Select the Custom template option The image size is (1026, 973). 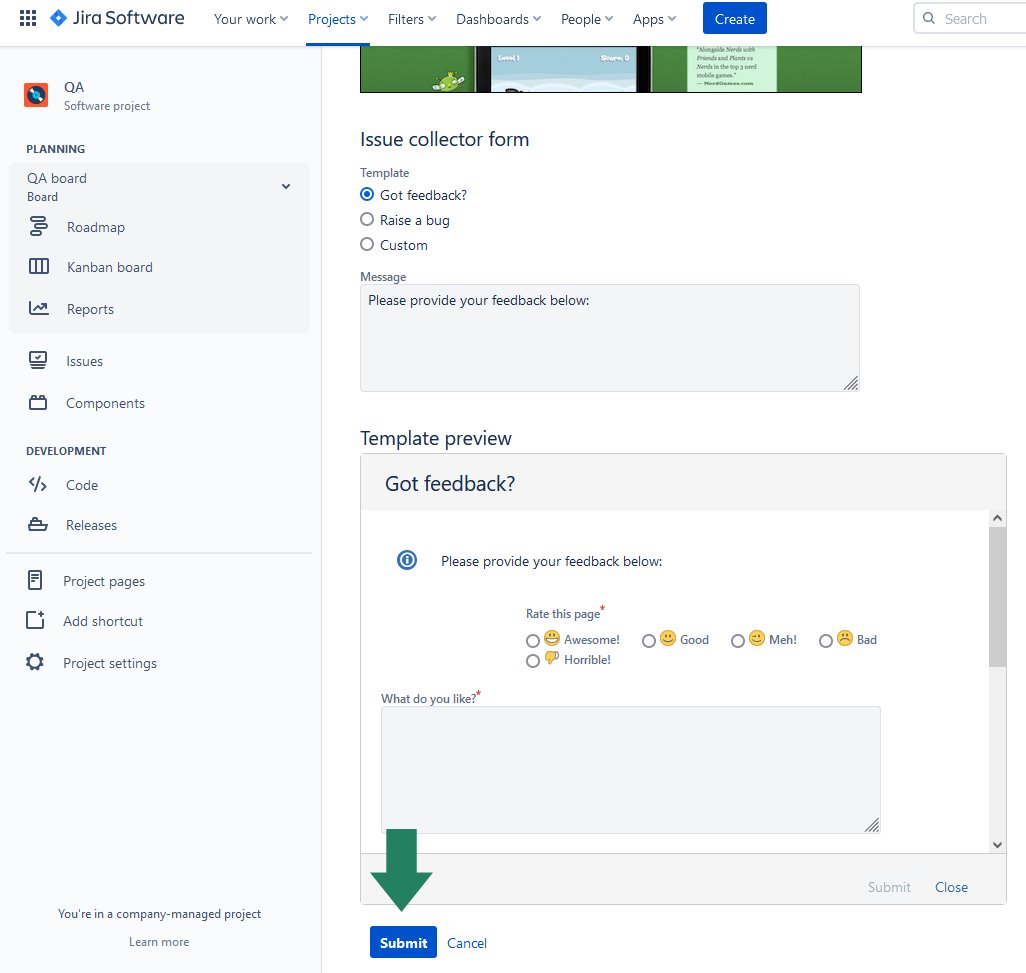pyautogui.click(x=367, y=245)
